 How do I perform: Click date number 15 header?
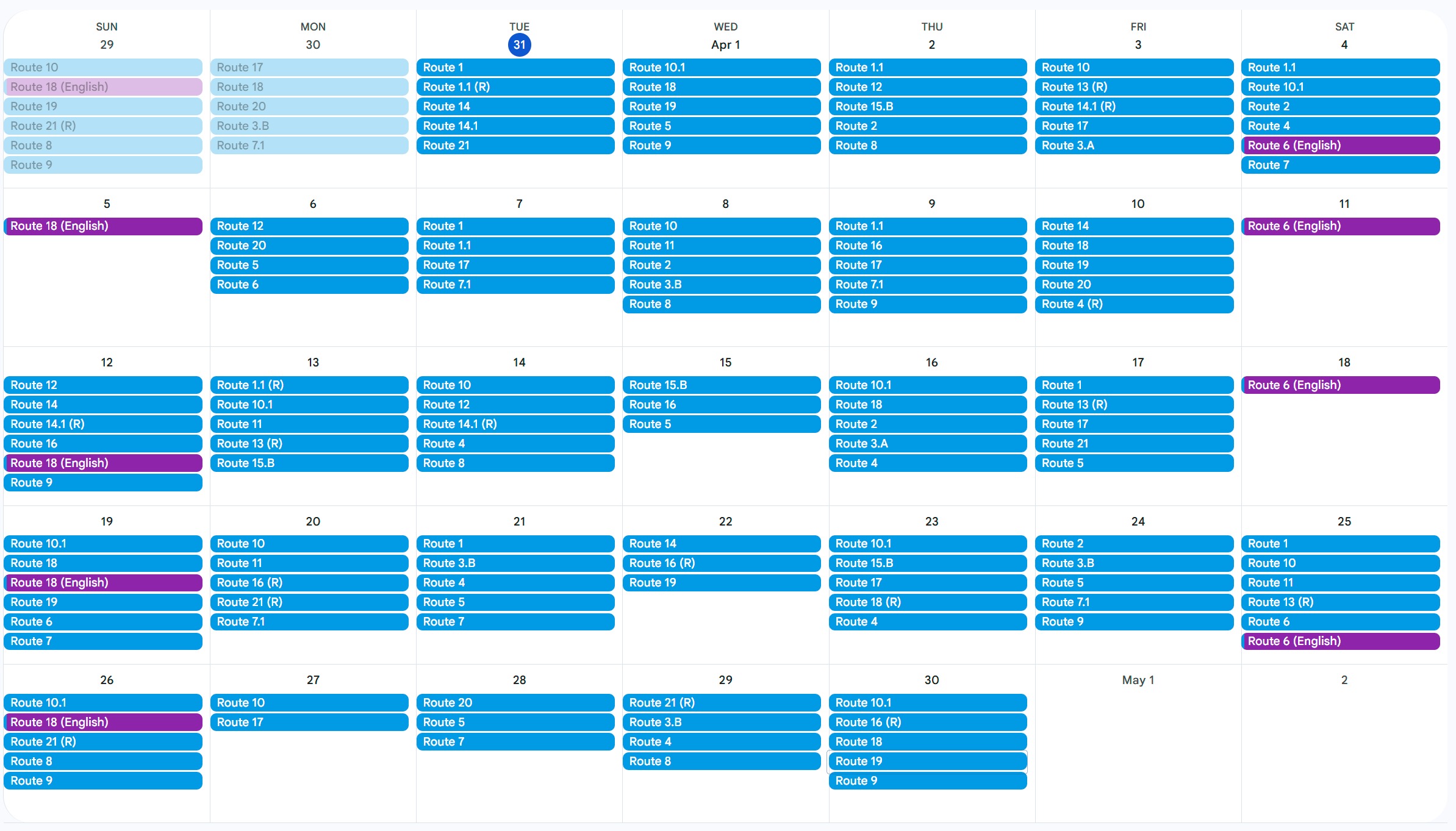[x=725, y=362]
